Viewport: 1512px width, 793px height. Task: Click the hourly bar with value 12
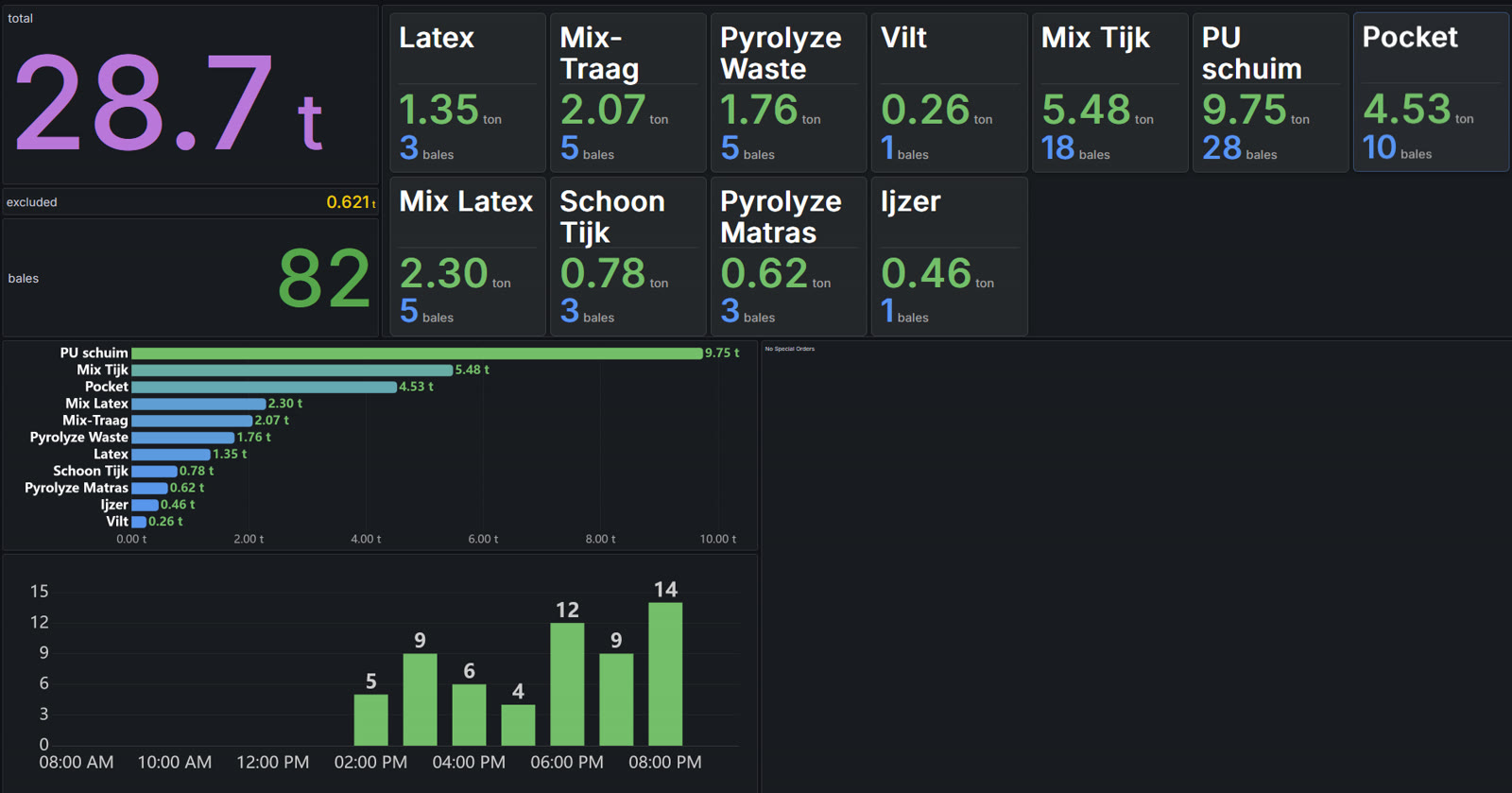[567, 684]
